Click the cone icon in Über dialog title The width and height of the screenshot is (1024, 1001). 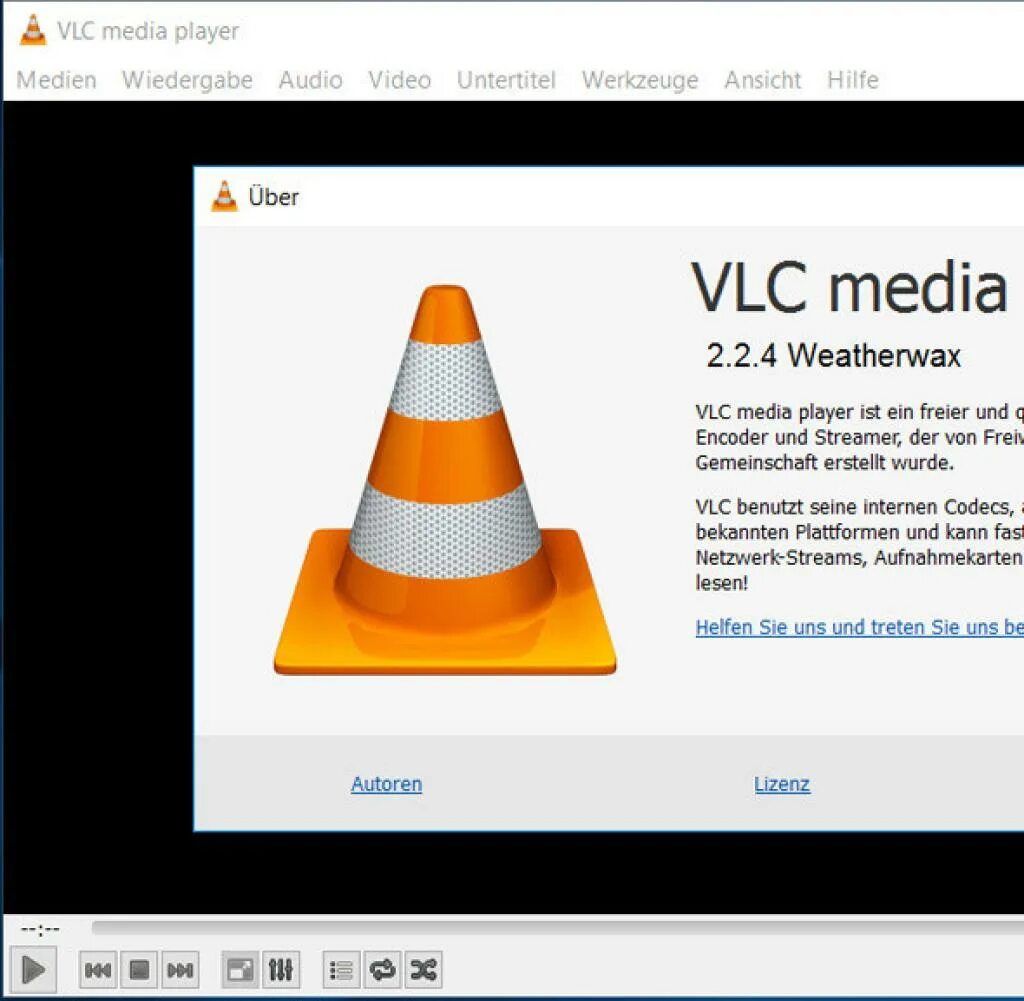225,197
